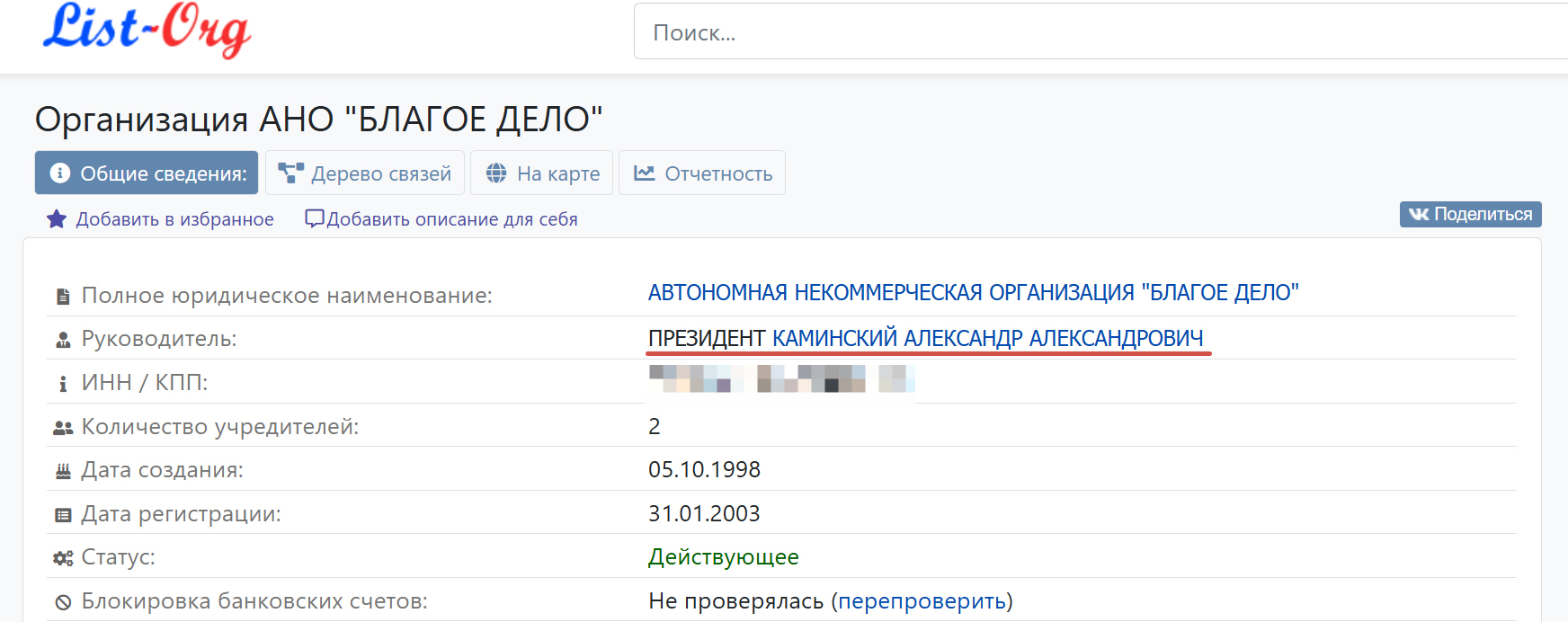Click the info icon in Общие сведения

click(60, 173)
